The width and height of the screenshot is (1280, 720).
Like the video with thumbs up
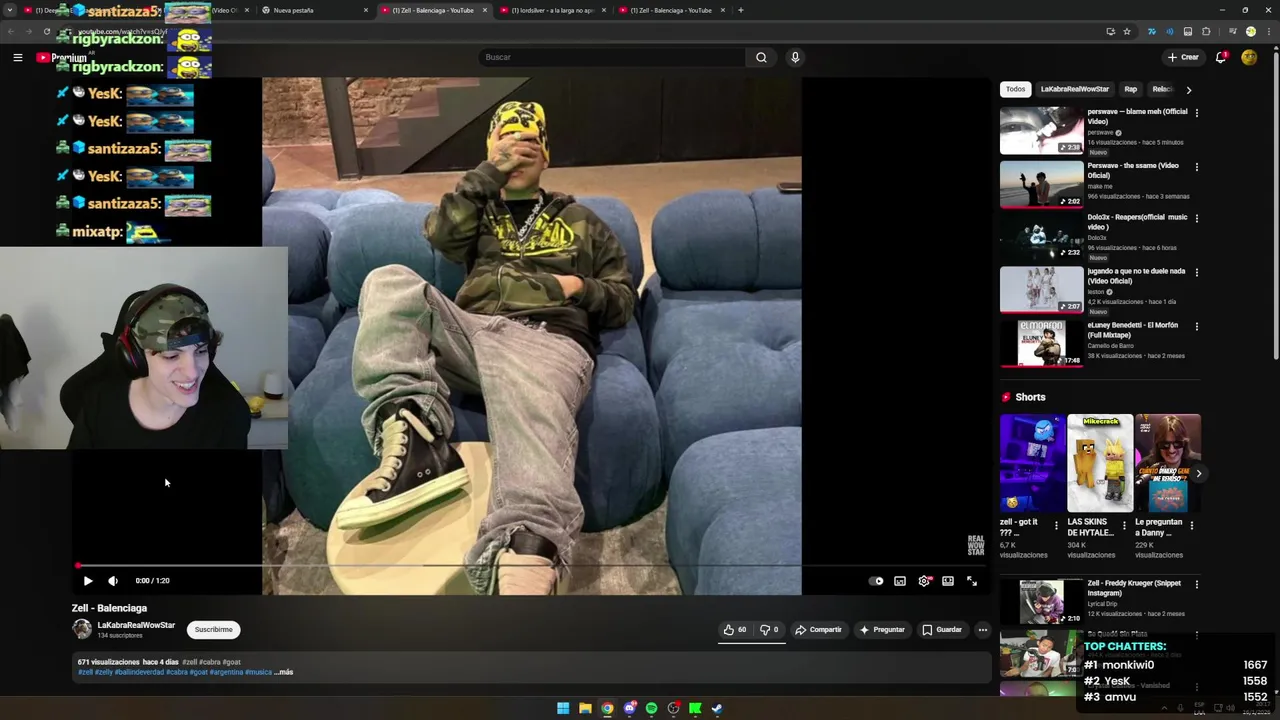click(x=735, y=630)
